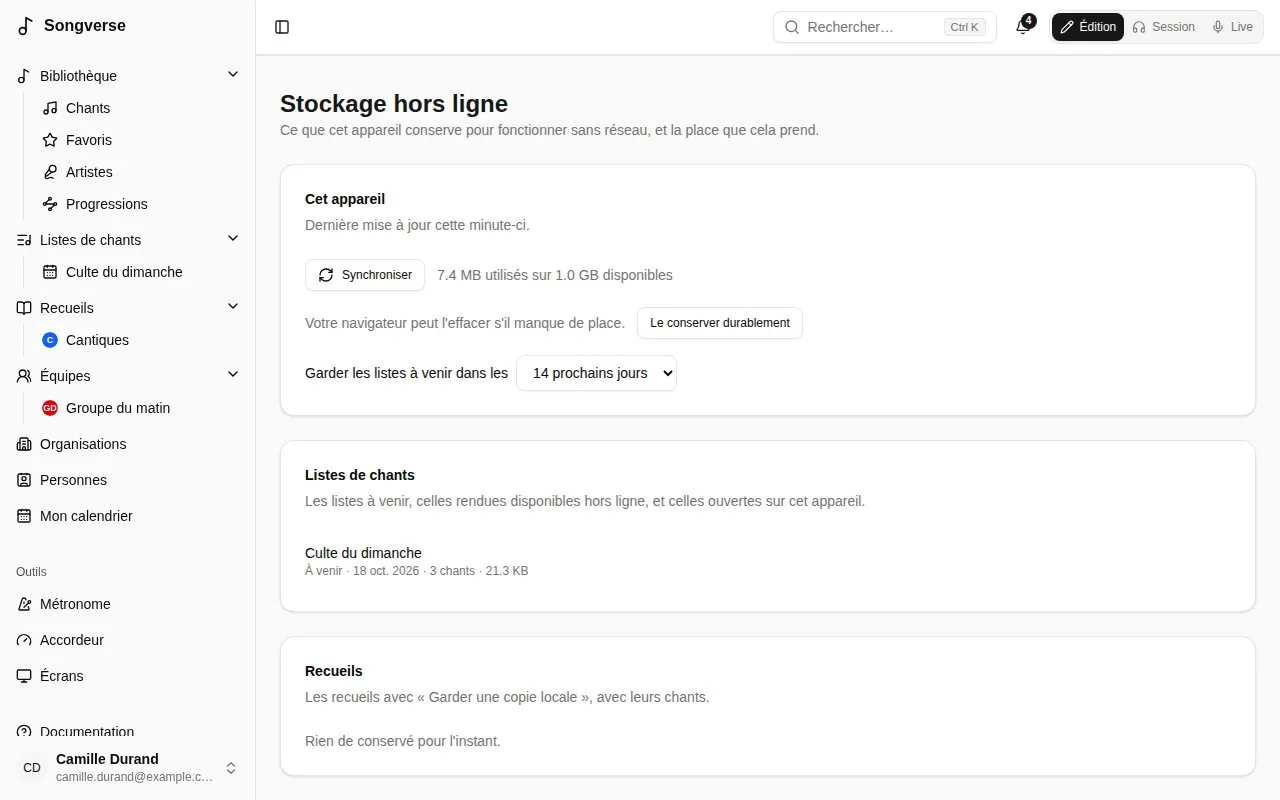Click the Ctrl K shortcut badge
This screenshot has width=1280, height=800.
point(965,27)
